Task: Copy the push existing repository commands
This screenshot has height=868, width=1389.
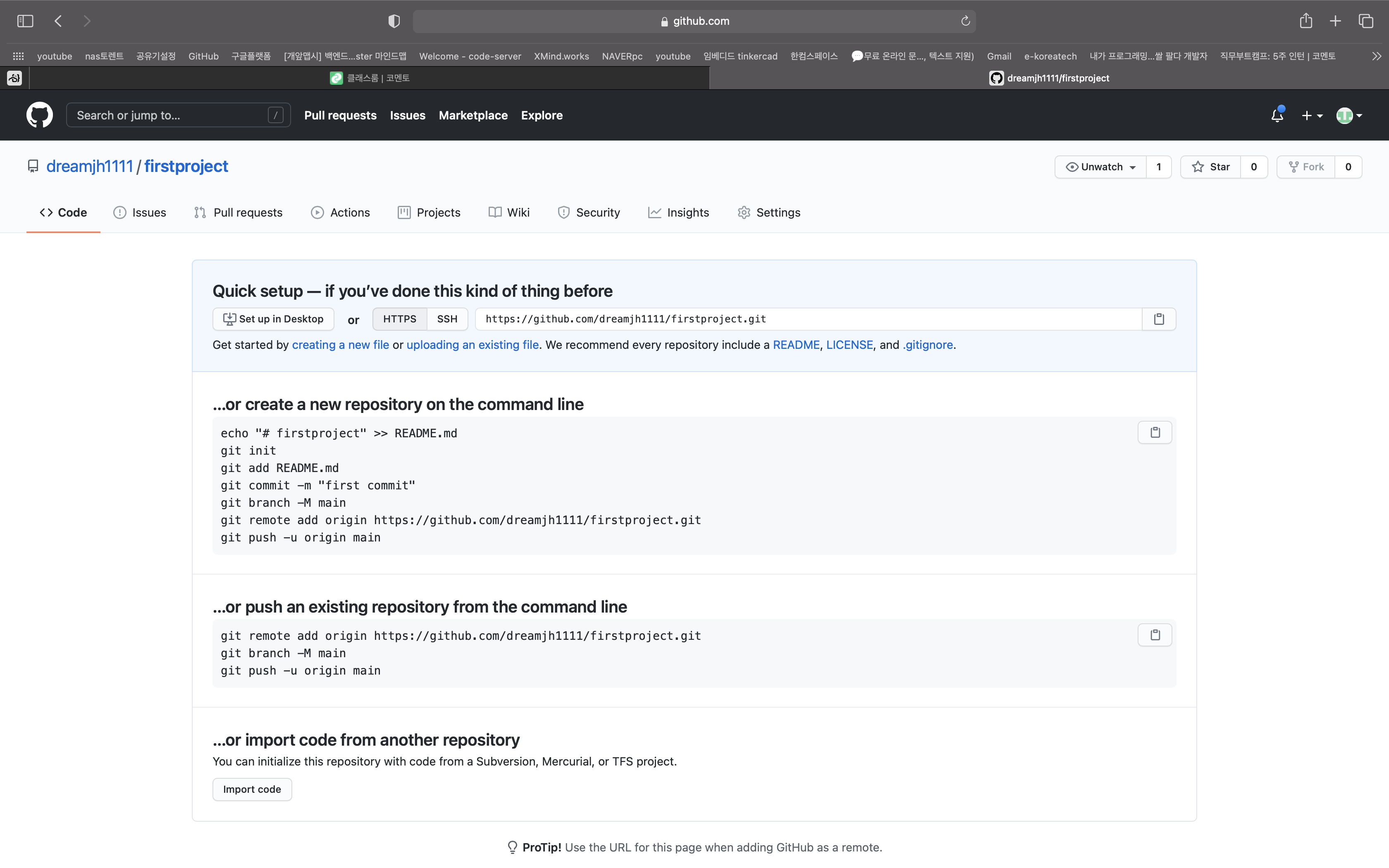Action: click(1155, 635)
